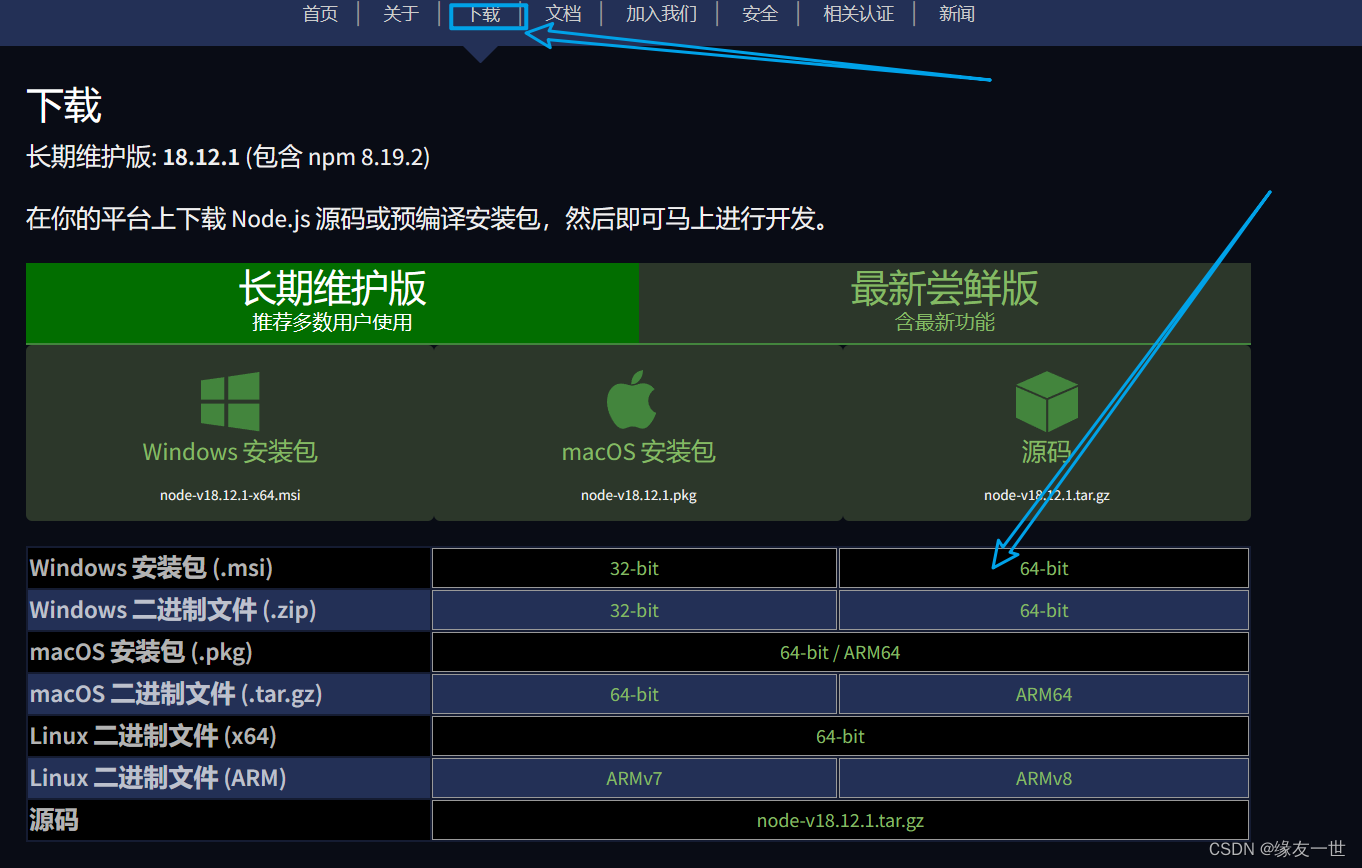
Task: Open the 新闻 nav item
Action: tap(956, 14)
